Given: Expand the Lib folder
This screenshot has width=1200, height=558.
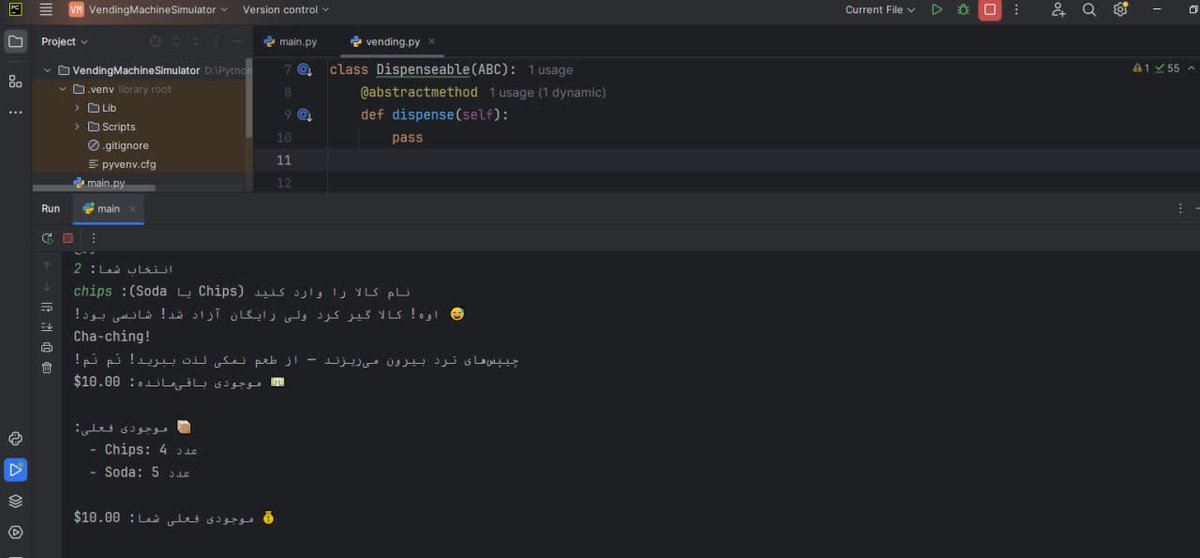Looking at the screenshot, I should (78, 108).
